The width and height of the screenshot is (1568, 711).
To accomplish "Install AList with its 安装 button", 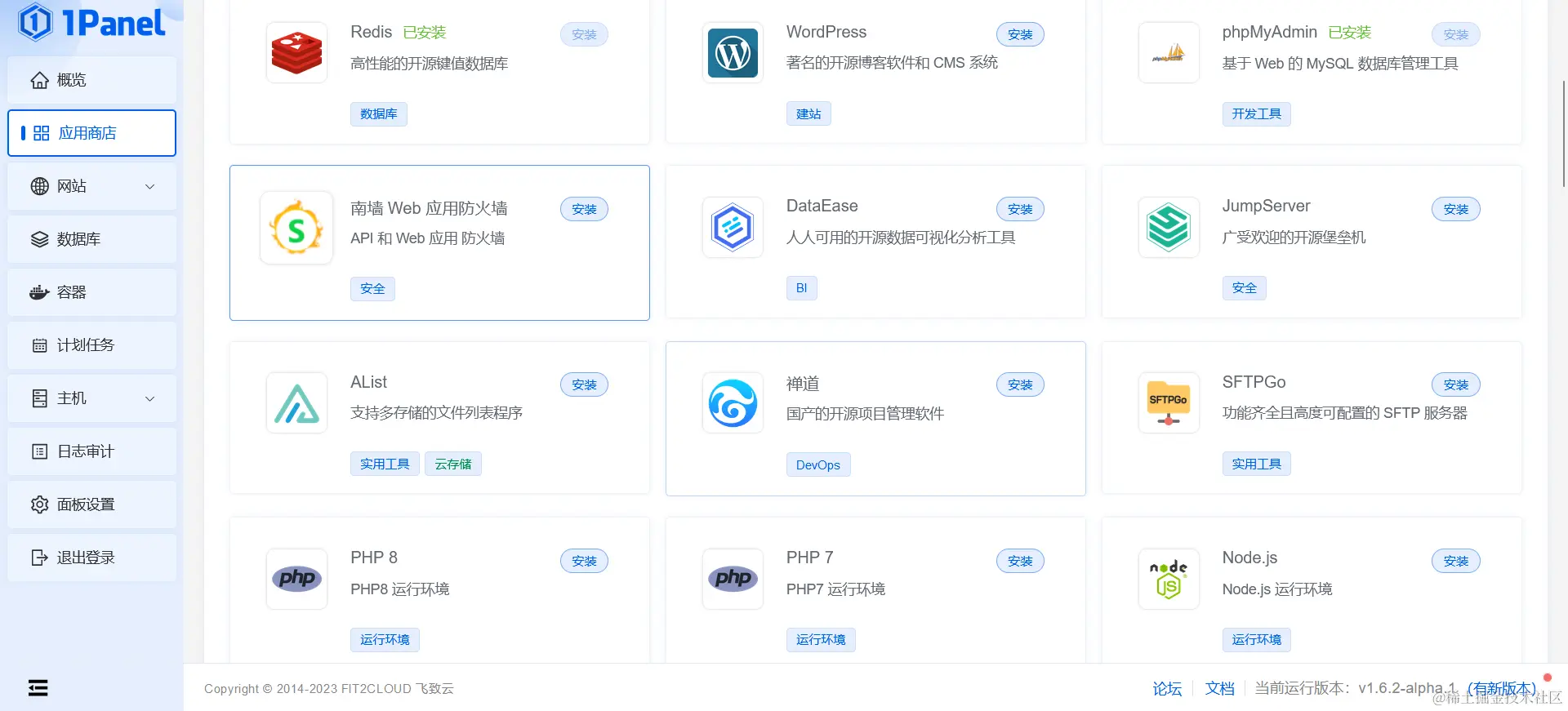I will [x=584, y=384].
